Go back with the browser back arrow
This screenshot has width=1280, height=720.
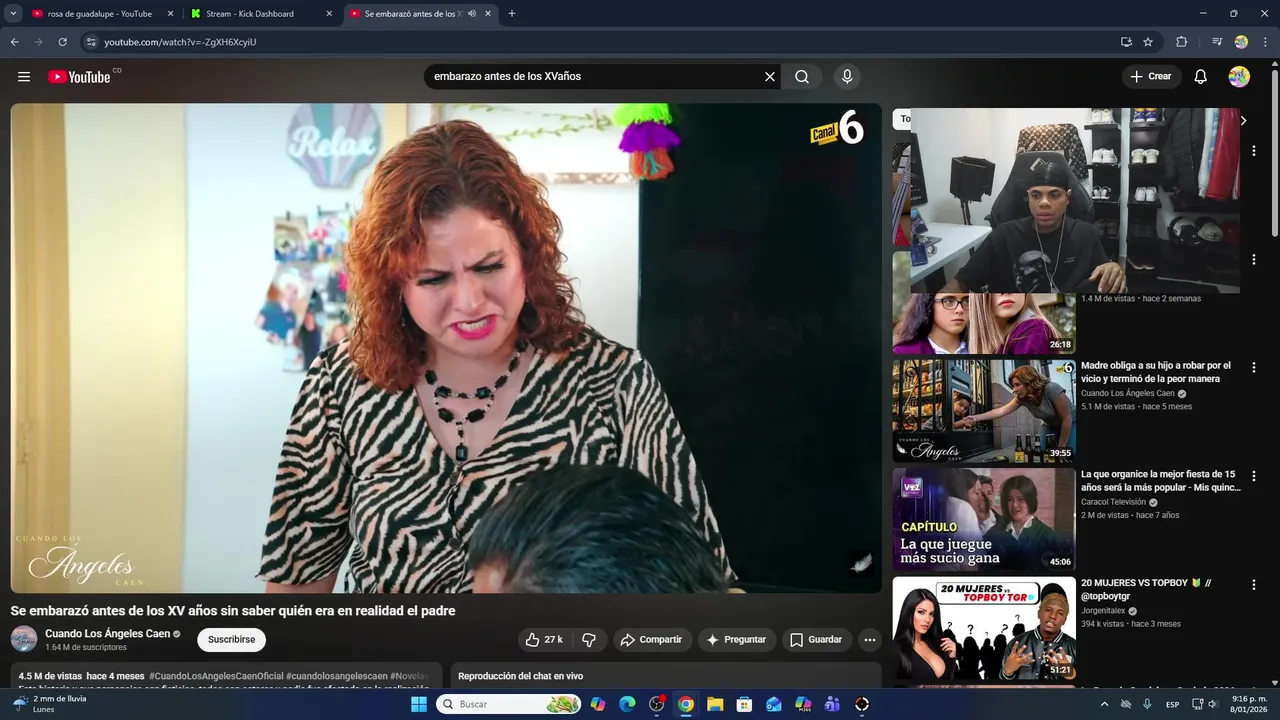pos(14,42)
